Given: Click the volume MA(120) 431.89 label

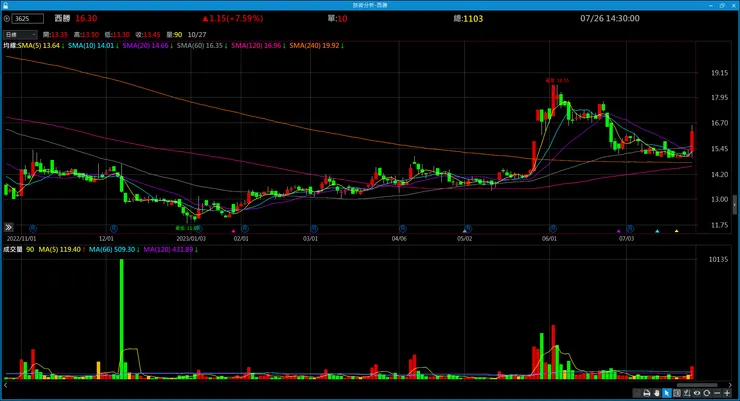Looking at the screenshot, I should pos(170,250).
